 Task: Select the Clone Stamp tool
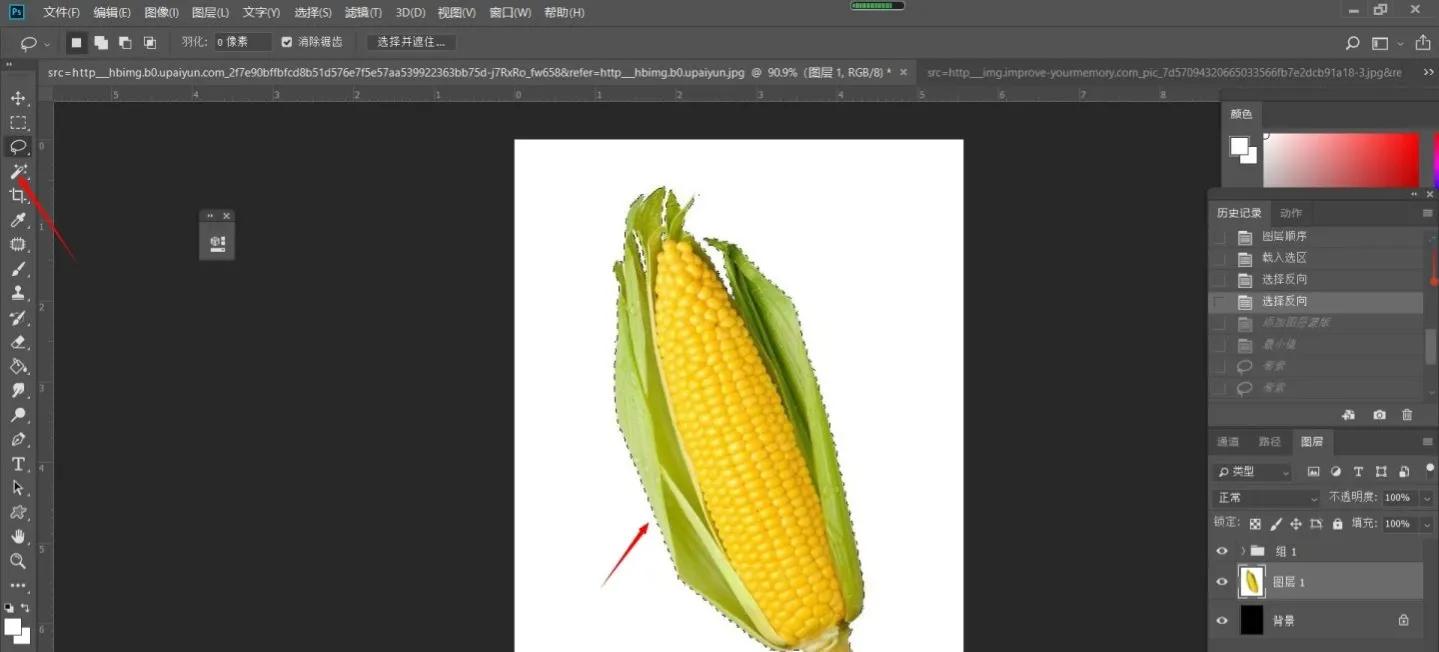pyautogui.click(x=18, y=293)
